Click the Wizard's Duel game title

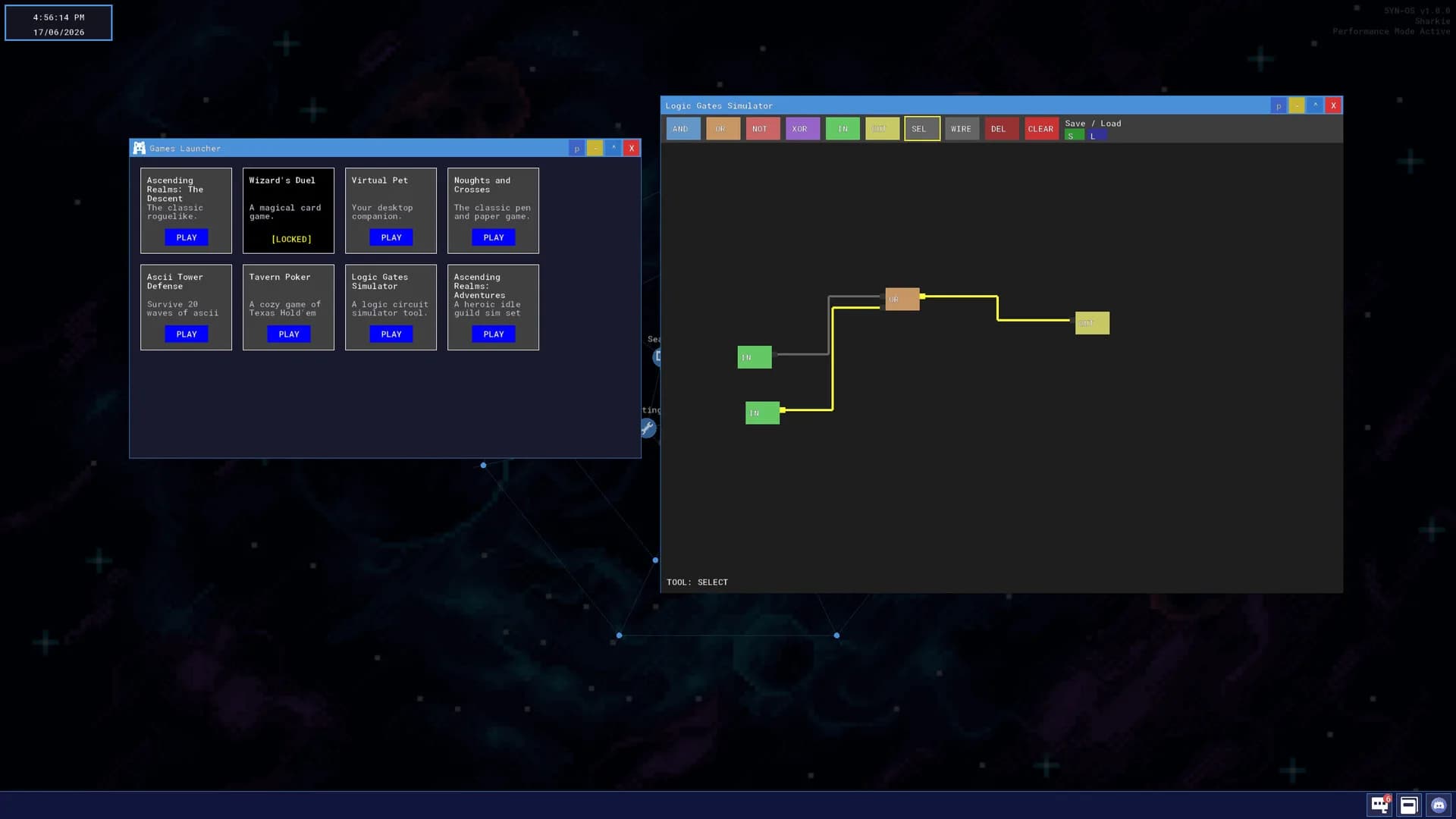(x=282, y=180)
